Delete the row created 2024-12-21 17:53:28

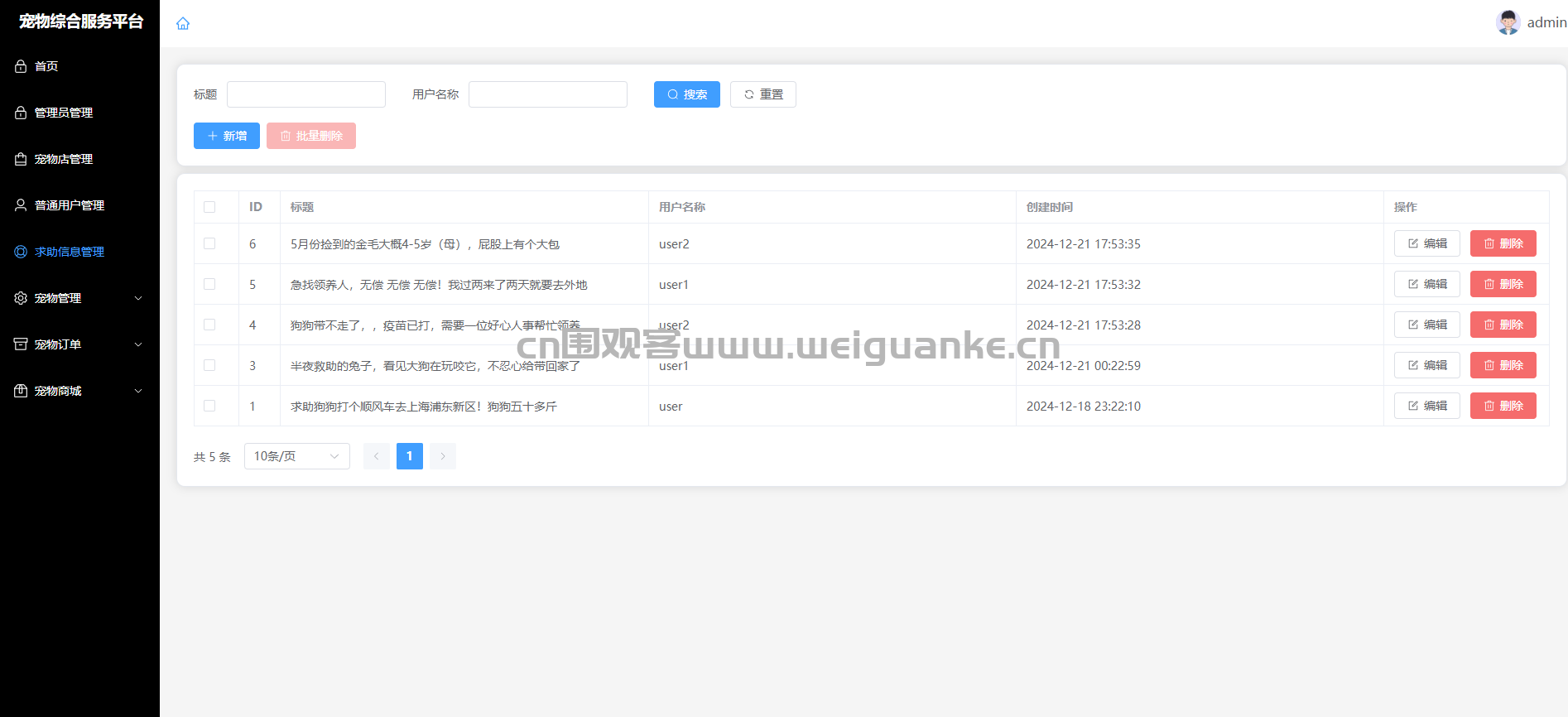pos(1503,325)
